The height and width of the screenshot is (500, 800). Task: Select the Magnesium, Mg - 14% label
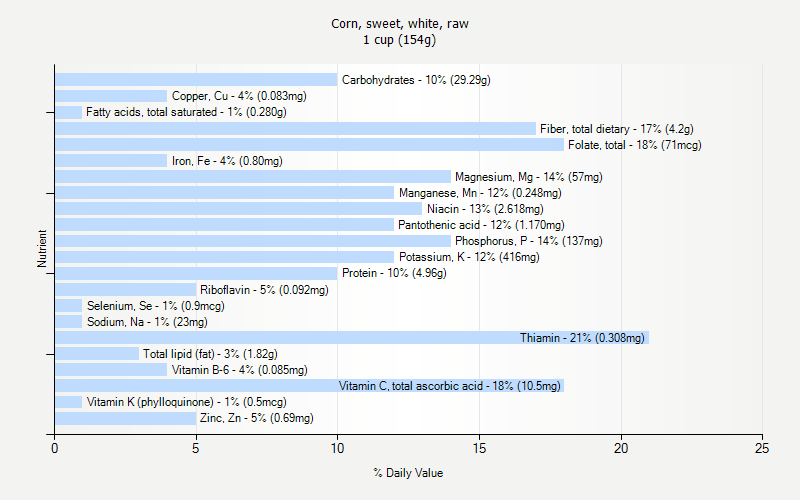529,177
